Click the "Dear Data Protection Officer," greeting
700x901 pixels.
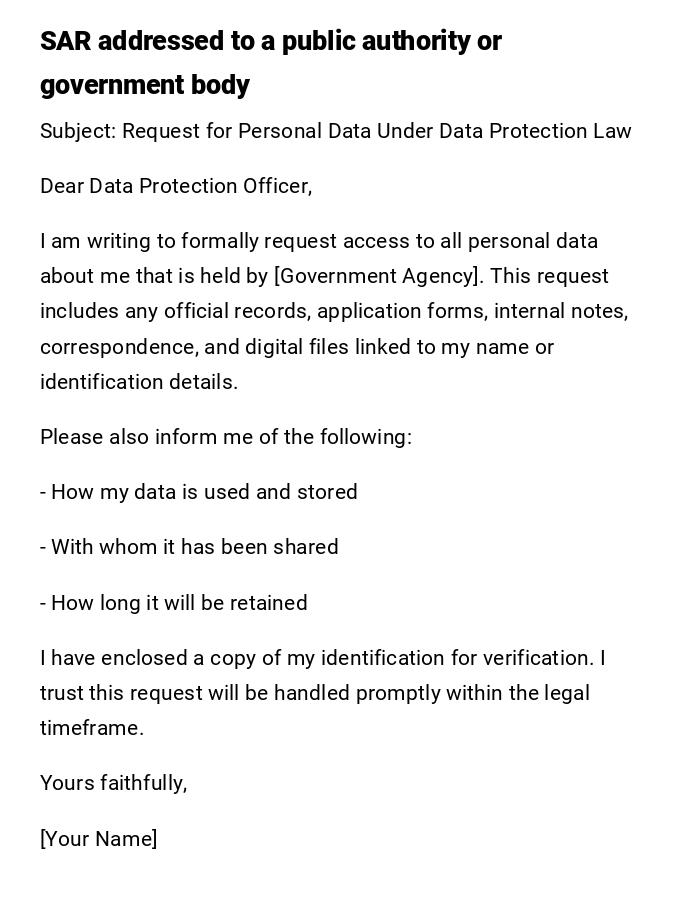pos(176,186)
